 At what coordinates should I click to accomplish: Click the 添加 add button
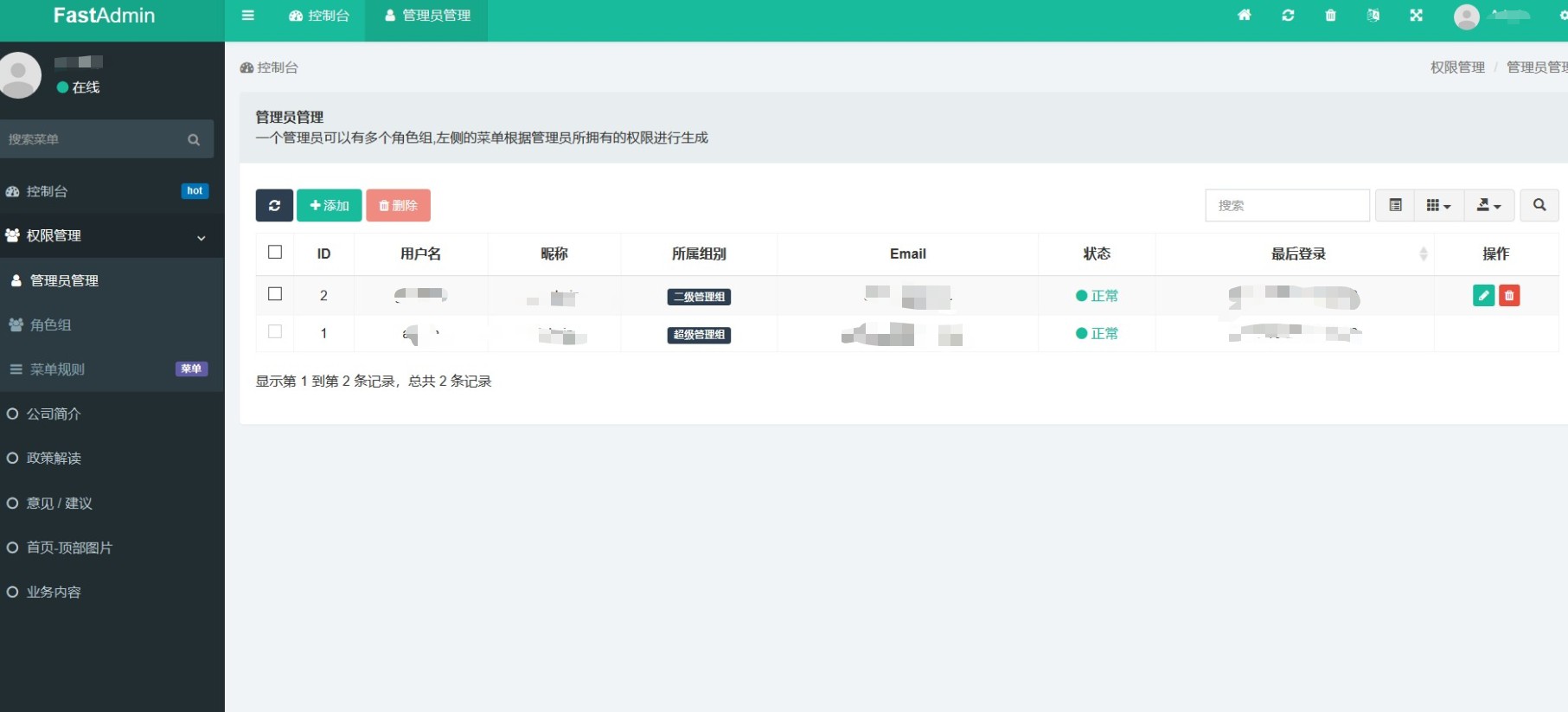[330, 205]
